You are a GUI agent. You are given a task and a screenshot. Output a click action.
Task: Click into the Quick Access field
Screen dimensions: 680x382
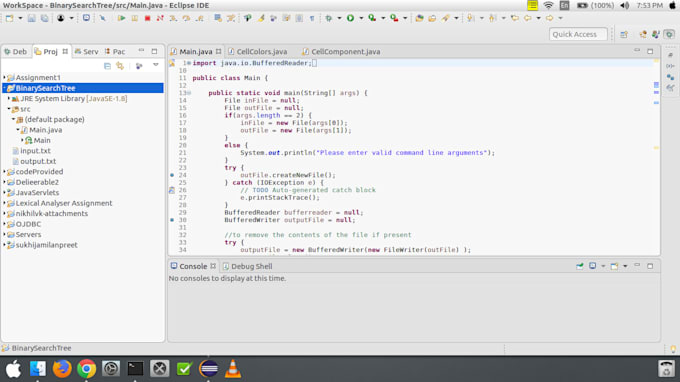point(578,34)
